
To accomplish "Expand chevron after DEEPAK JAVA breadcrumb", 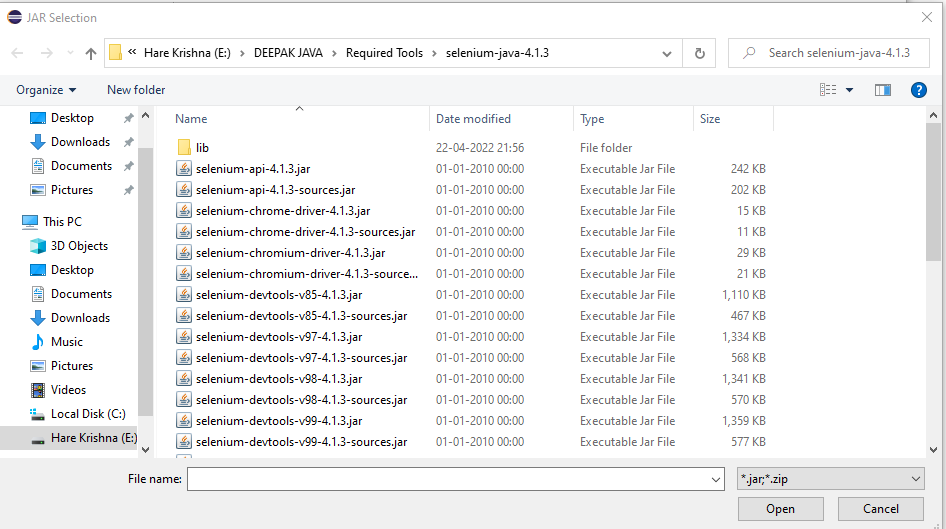I will [x=334, y=53].
